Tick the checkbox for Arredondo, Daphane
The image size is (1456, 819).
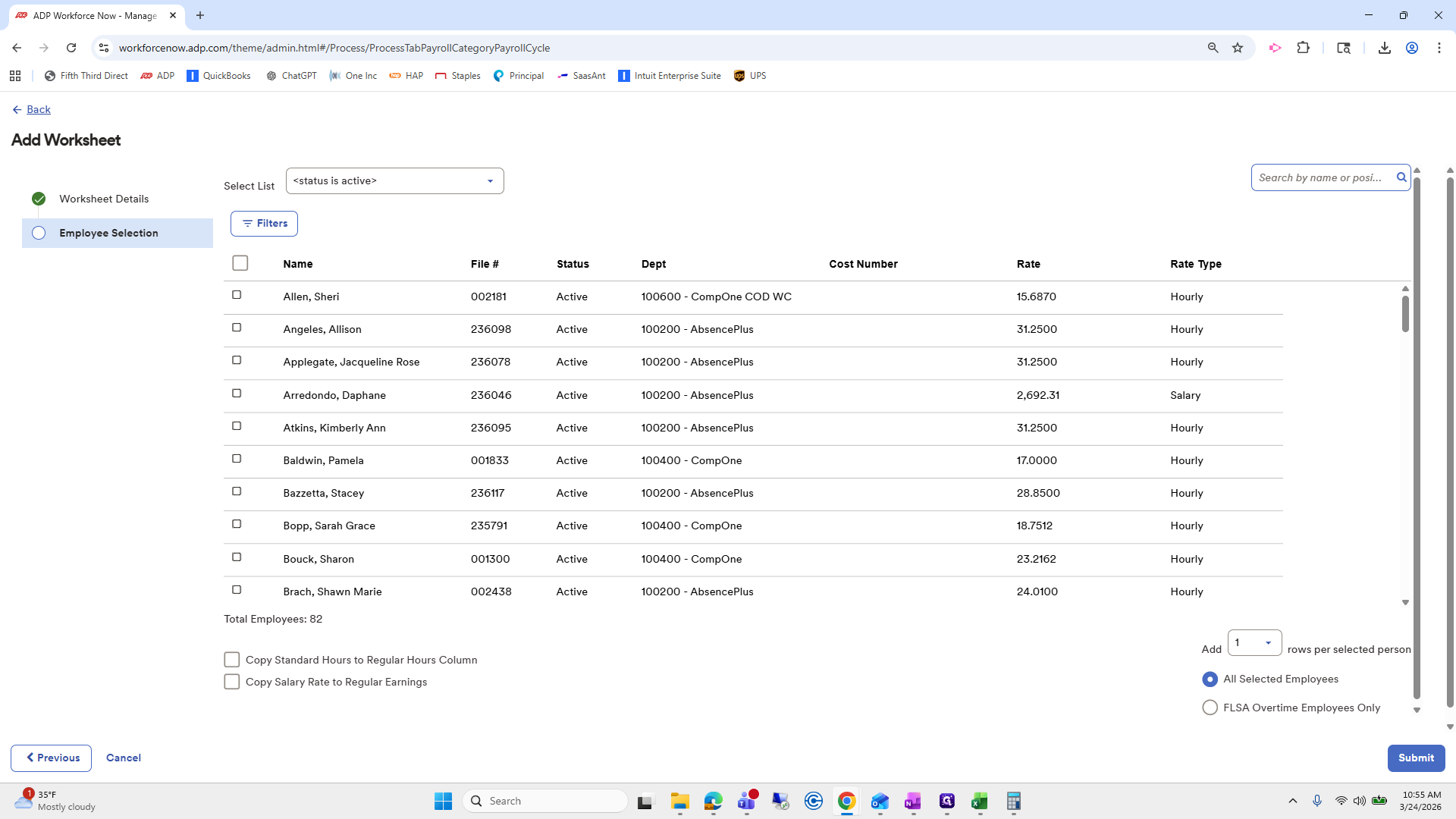click(237, 393)
